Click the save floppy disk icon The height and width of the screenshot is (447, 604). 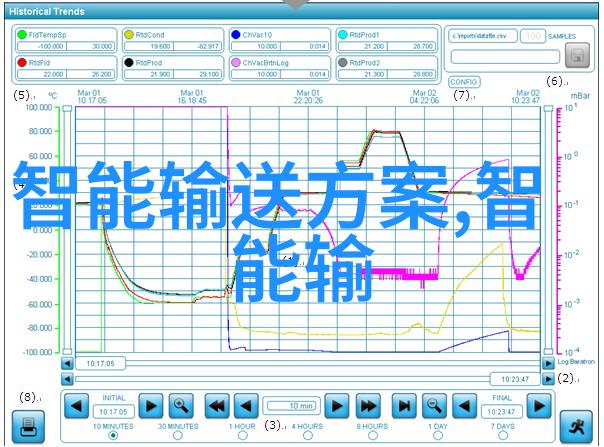[x=577, y=55]
